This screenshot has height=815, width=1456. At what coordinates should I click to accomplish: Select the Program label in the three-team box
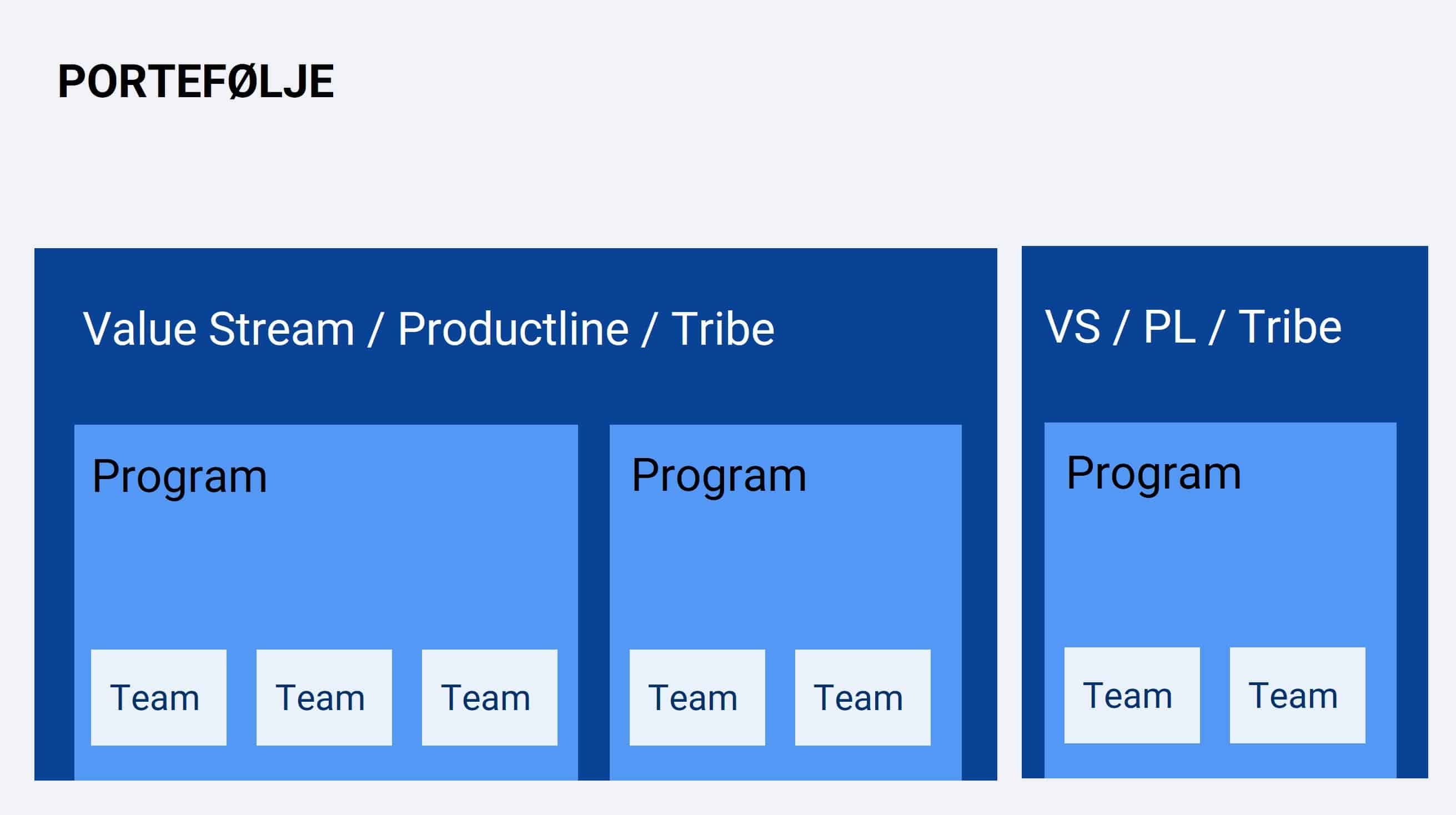[x=180, y=477]
